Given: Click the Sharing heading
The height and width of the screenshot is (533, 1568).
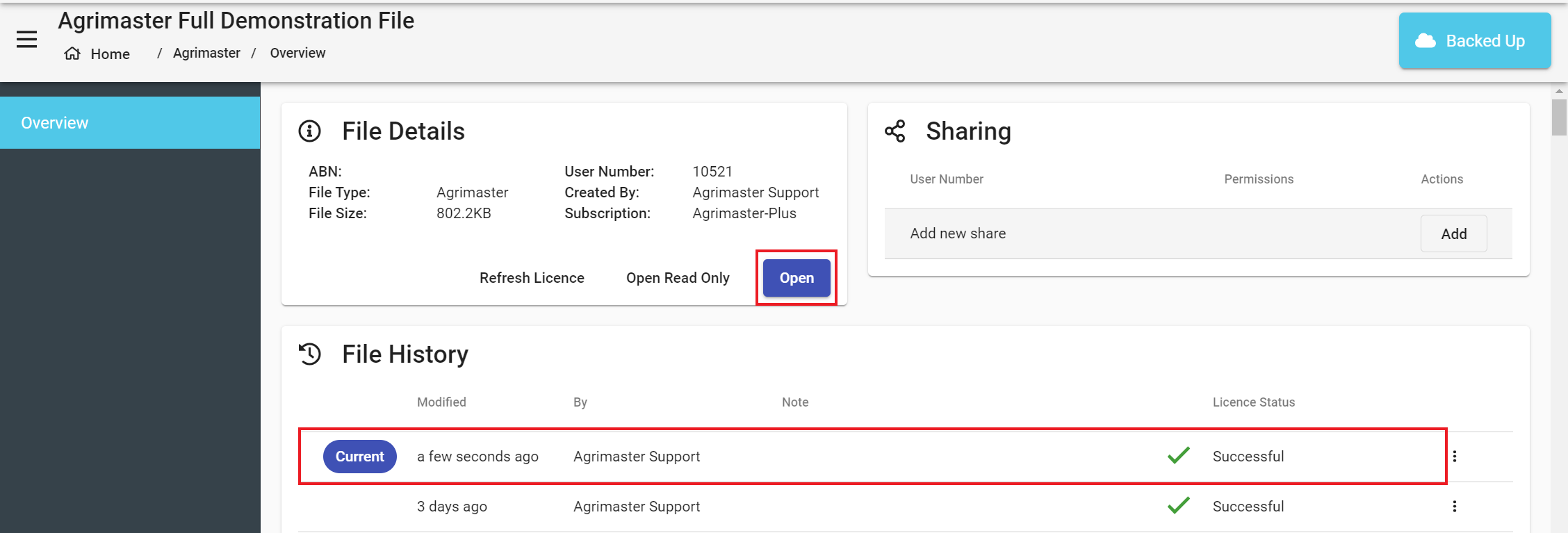Looking at the screenshot, I should click(x=968, y=131).
